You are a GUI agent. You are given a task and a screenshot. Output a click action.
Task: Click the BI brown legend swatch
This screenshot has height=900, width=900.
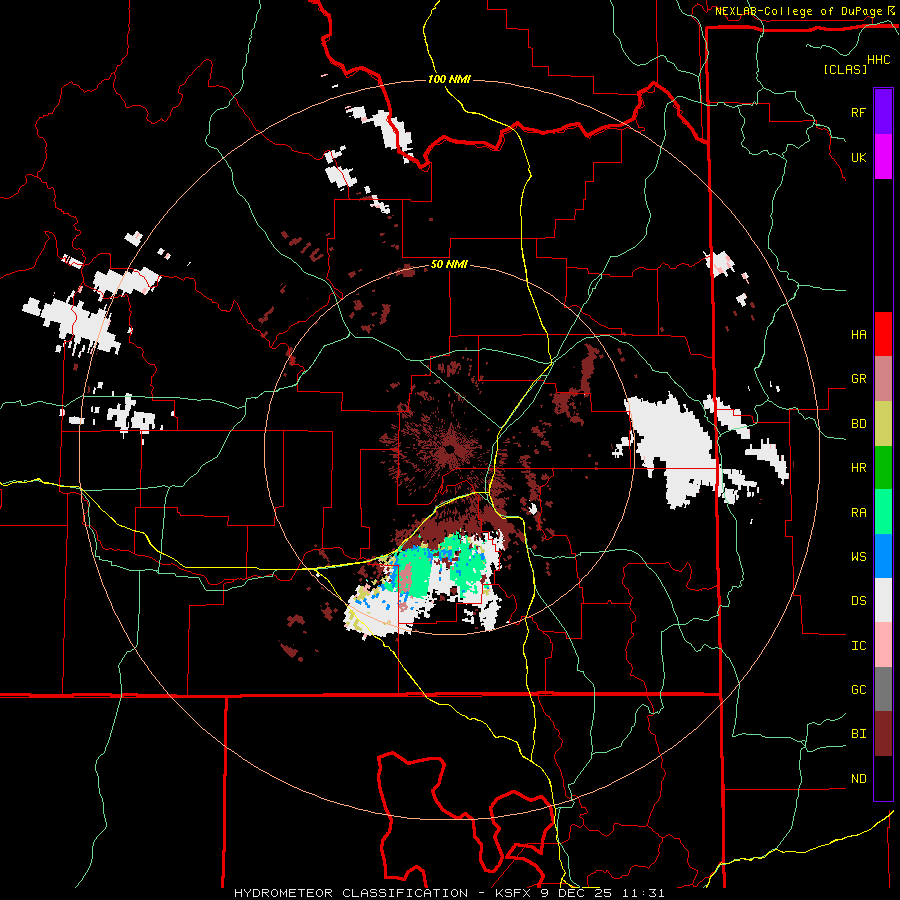(x=883, y=734)
